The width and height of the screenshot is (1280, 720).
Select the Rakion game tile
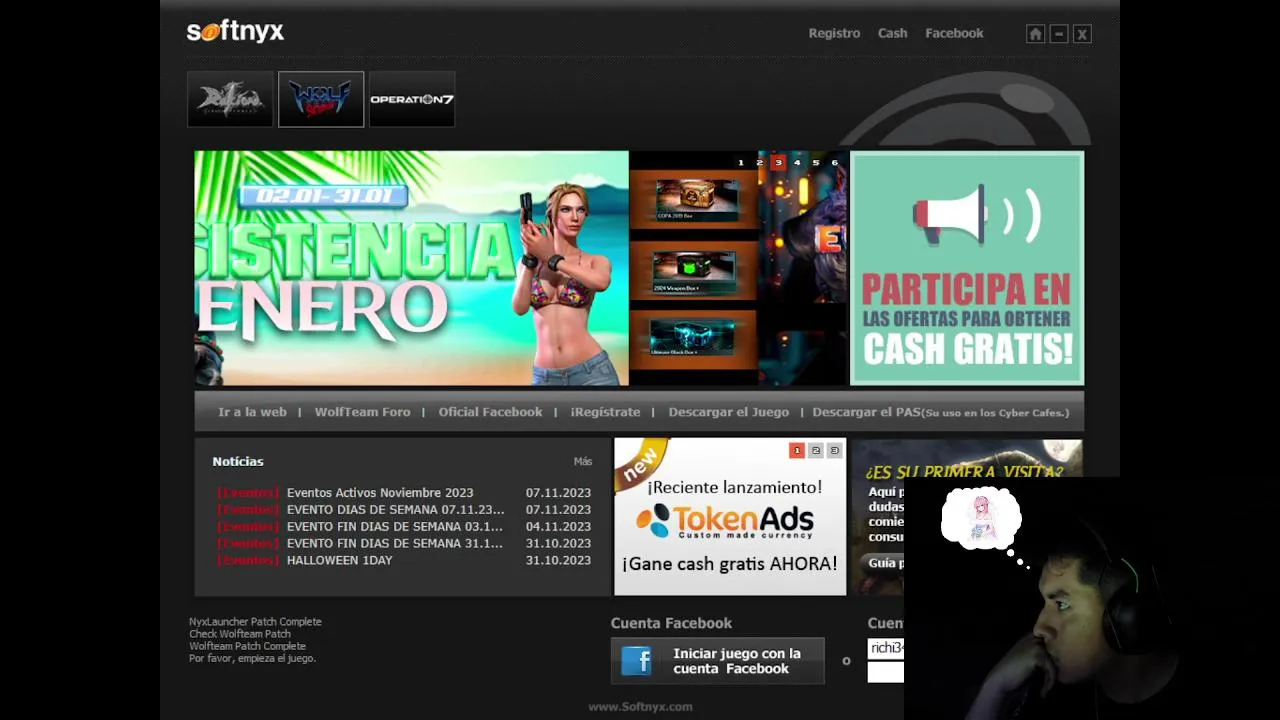click(x=230, y=99)
